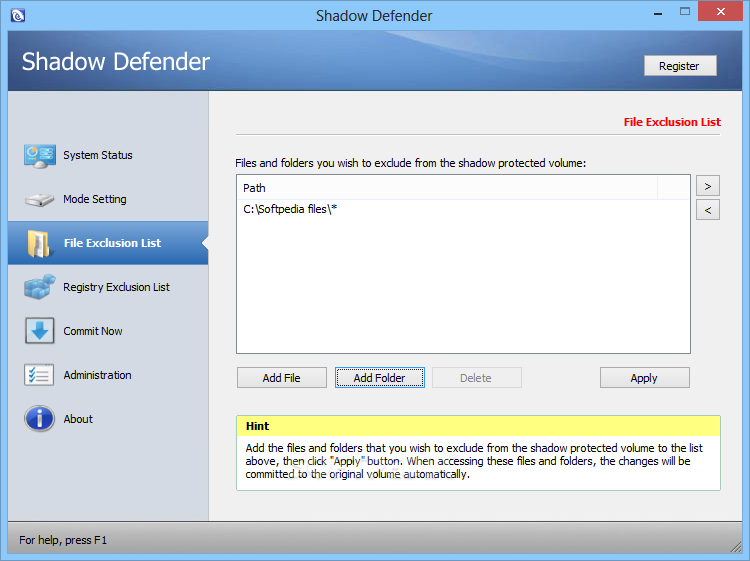The height and width of the screenshot is (561, 750).
Task: Click the Shadow Defender title bar app icon
Action: coord(18,15)
